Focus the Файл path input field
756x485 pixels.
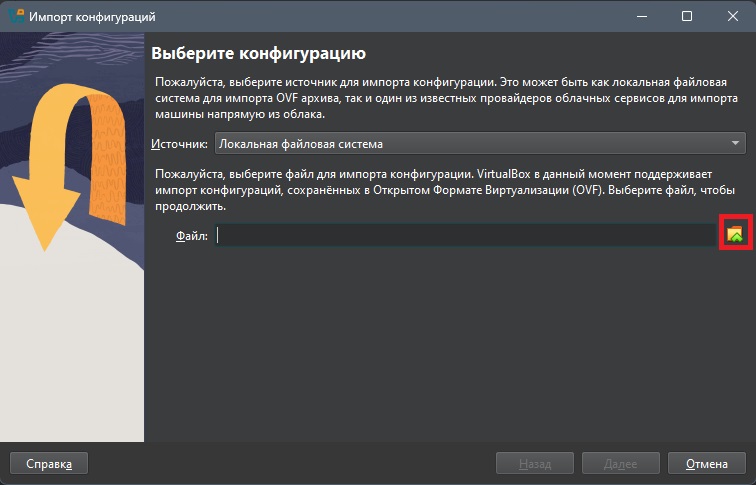(465, 235)
